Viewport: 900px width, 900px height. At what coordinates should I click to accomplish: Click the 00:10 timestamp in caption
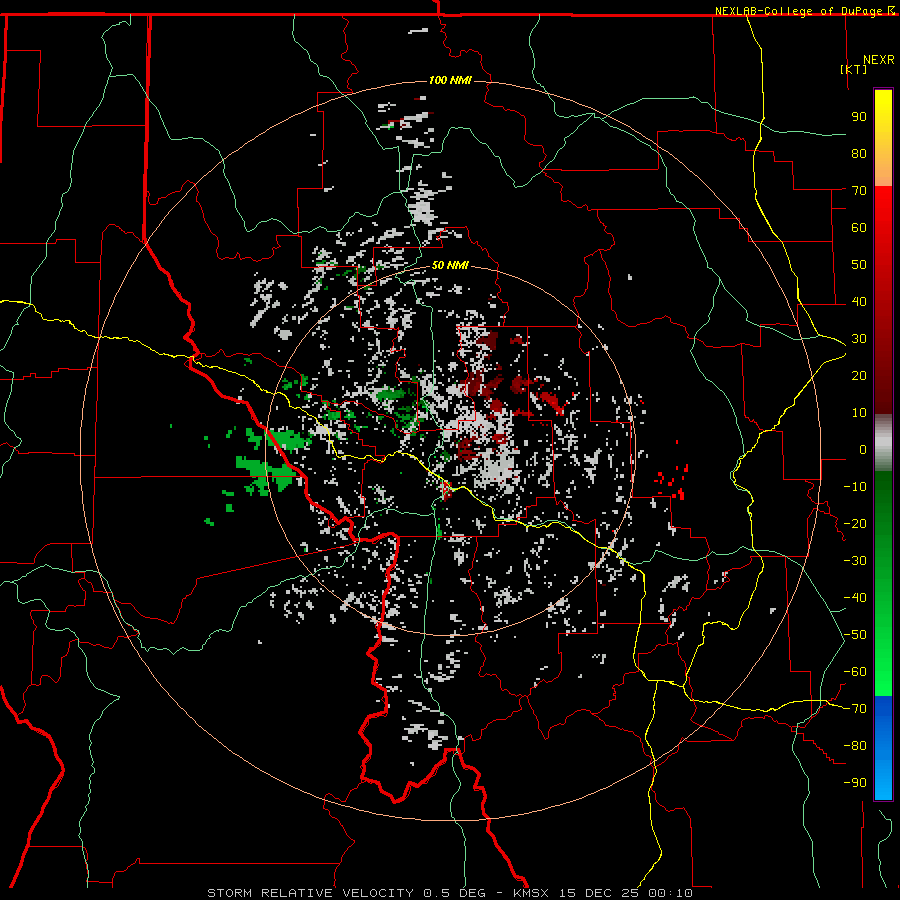[x=670, y=893]
